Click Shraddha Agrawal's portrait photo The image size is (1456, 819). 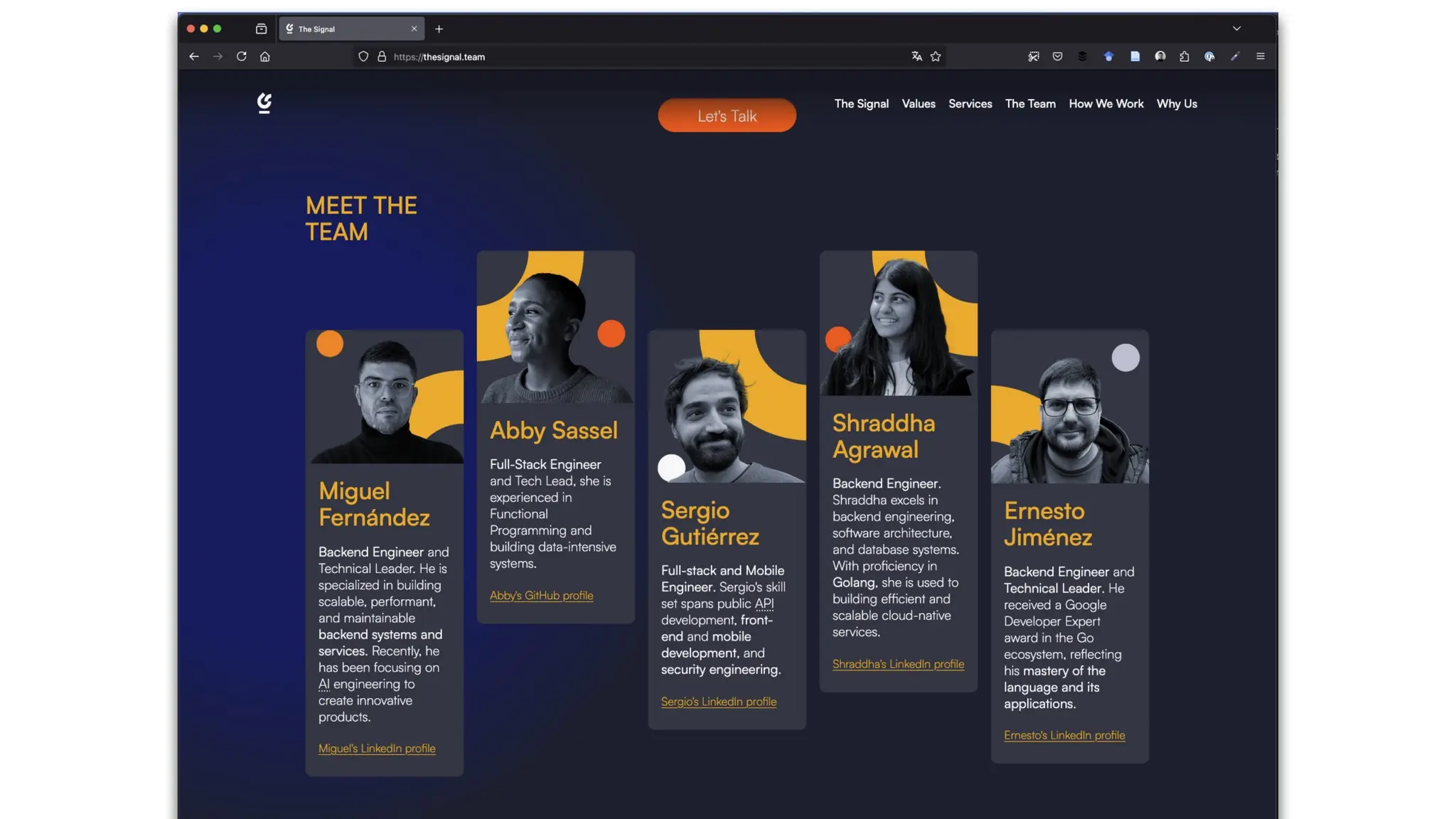coord(898,323)
